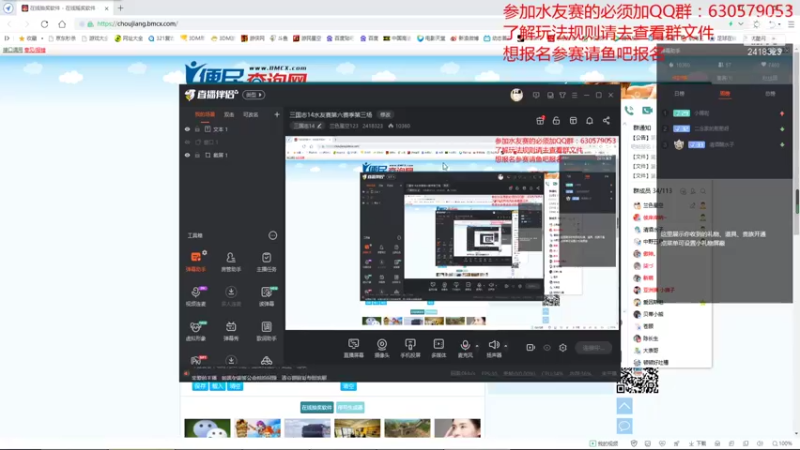This screenshot has height=450, width=800.
Task: Collapse the 工具箱 toolbox section
Action: pyautogui.click(x=273, y=235)
